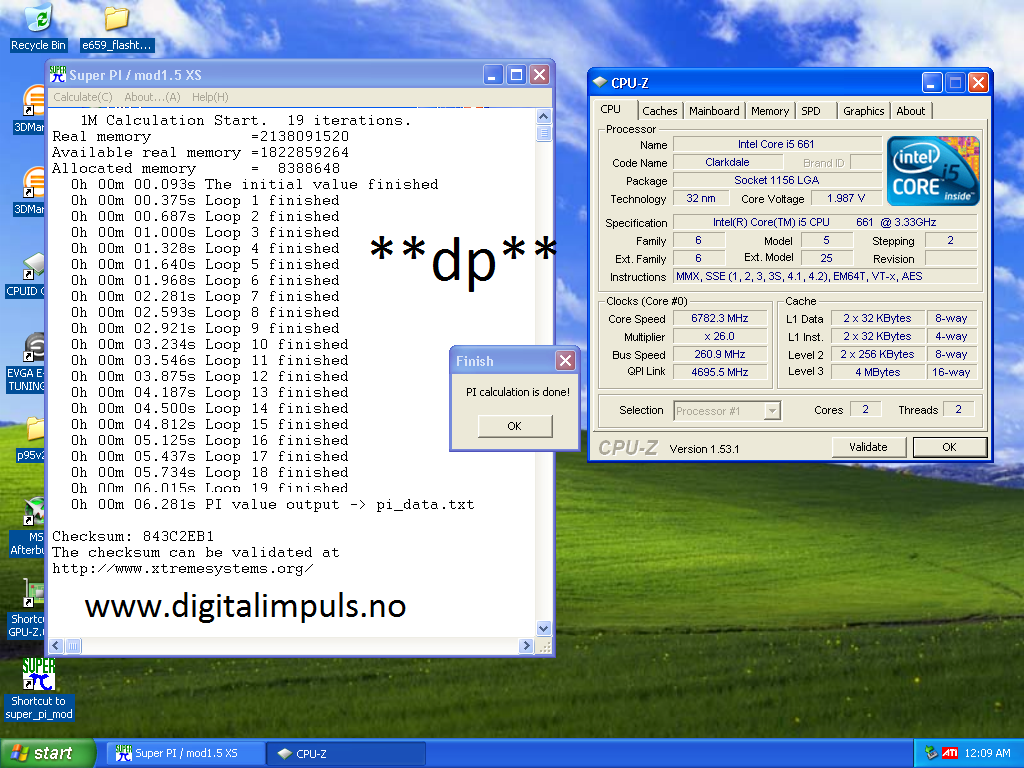This screenshot has width=1024, height=768.
Task: Open the Memory tab in CPU-Z
Action: coord(769,111)
